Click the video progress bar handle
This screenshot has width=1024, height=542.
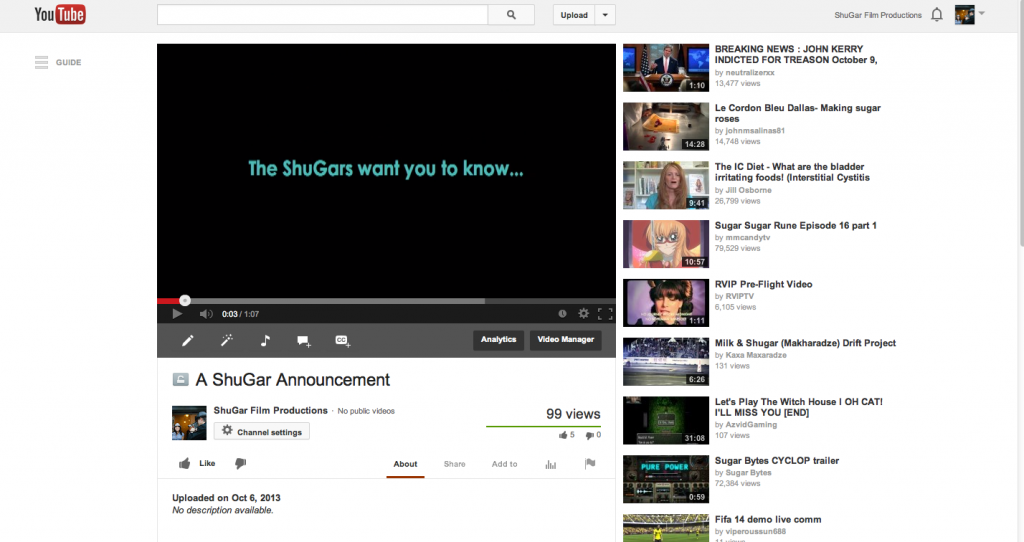tap(185, 300)
